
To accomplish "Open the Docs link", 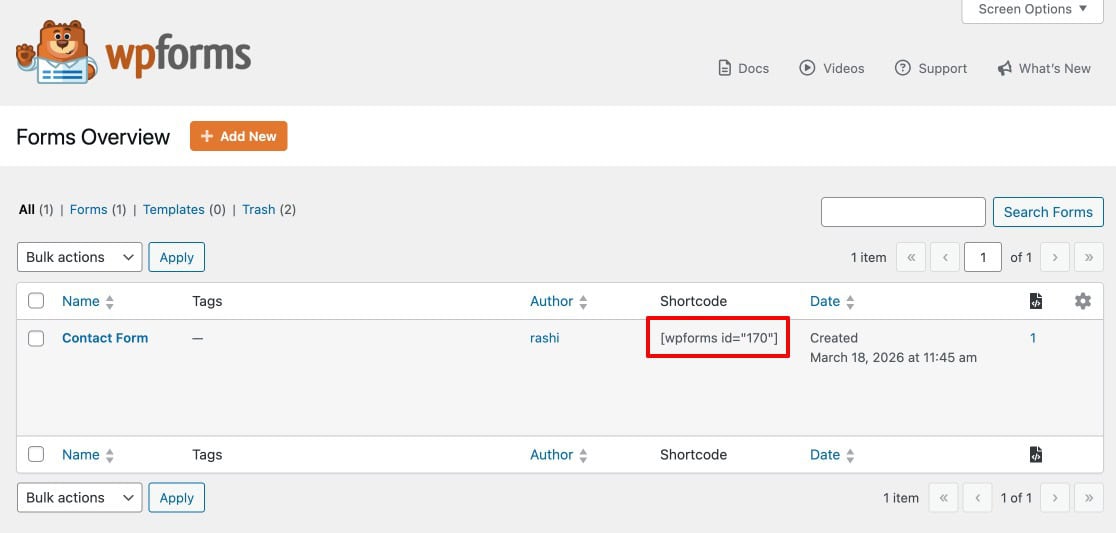I will [x=744, y=68].
